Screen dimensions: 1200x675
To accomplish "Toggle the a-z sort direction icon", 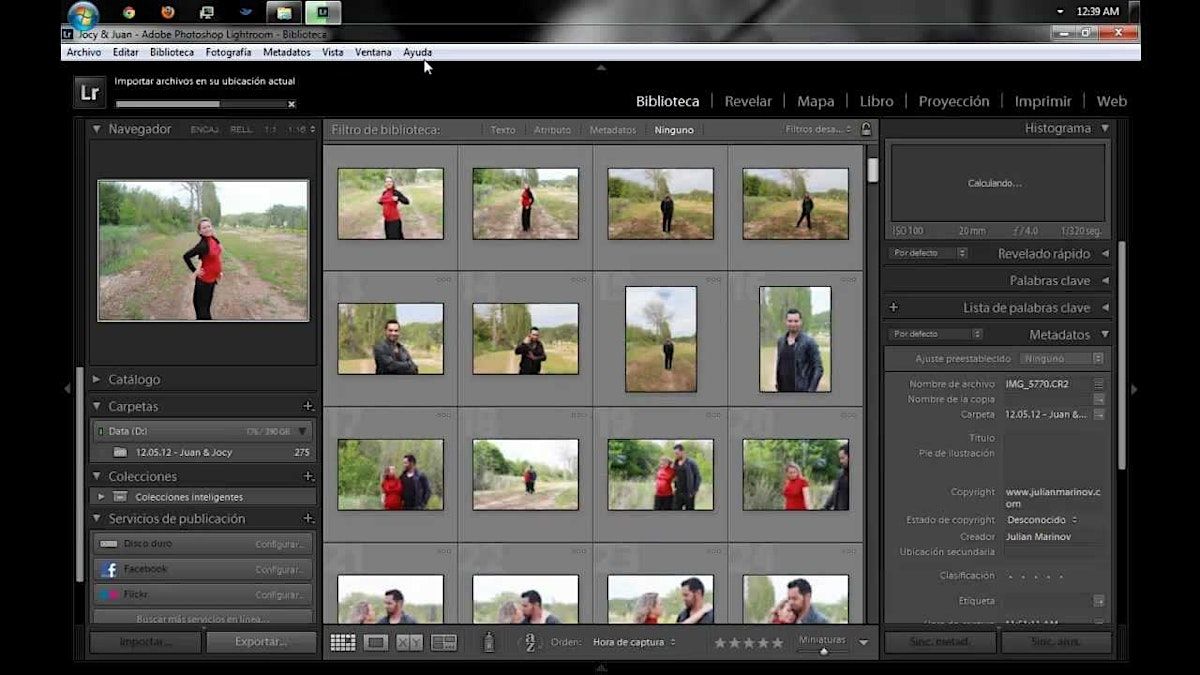I will pyautogui.click(x=530, y=642).
